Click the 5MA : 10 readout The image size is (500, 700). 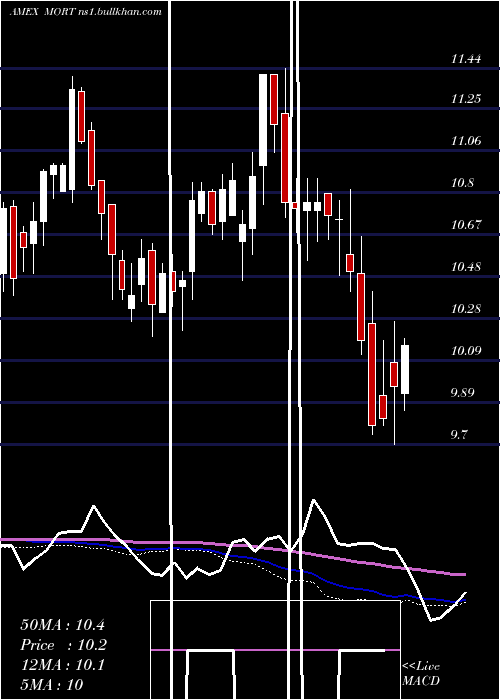[52, 685]
